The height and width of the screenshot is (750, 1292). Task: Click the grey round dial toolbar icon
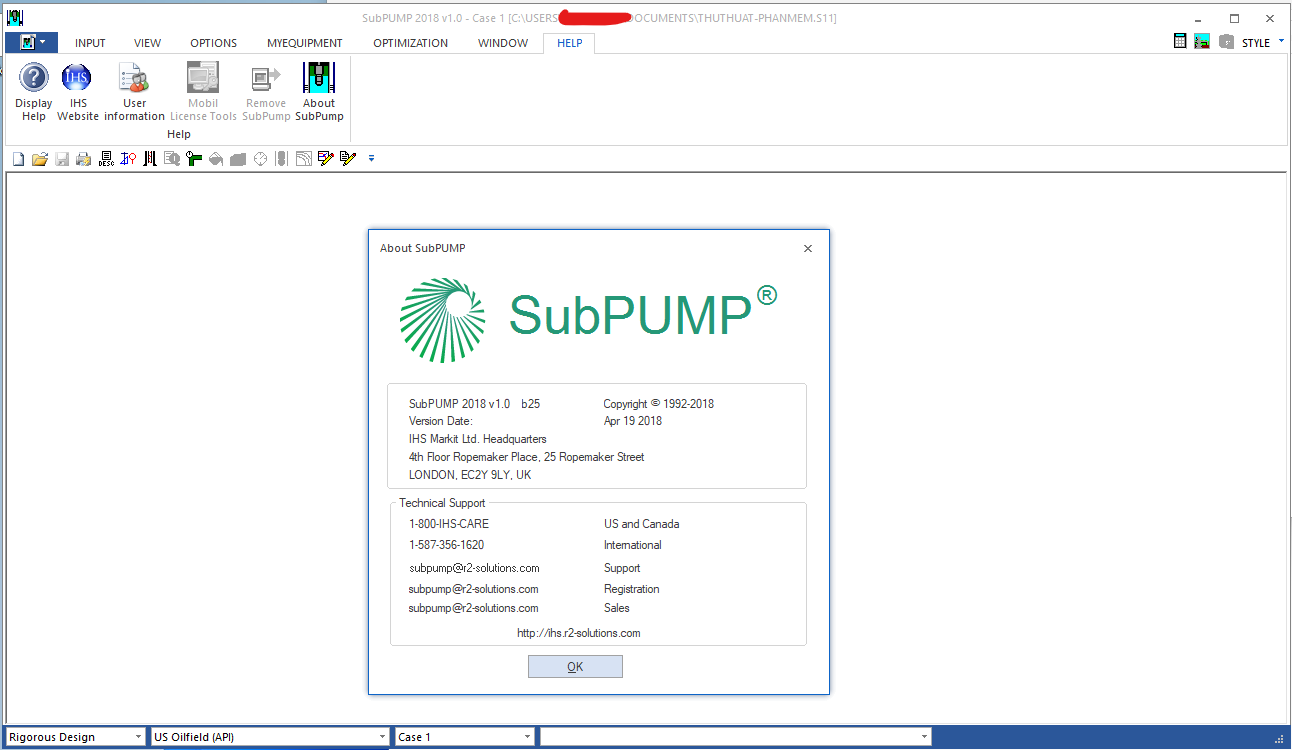click(260, 159)
